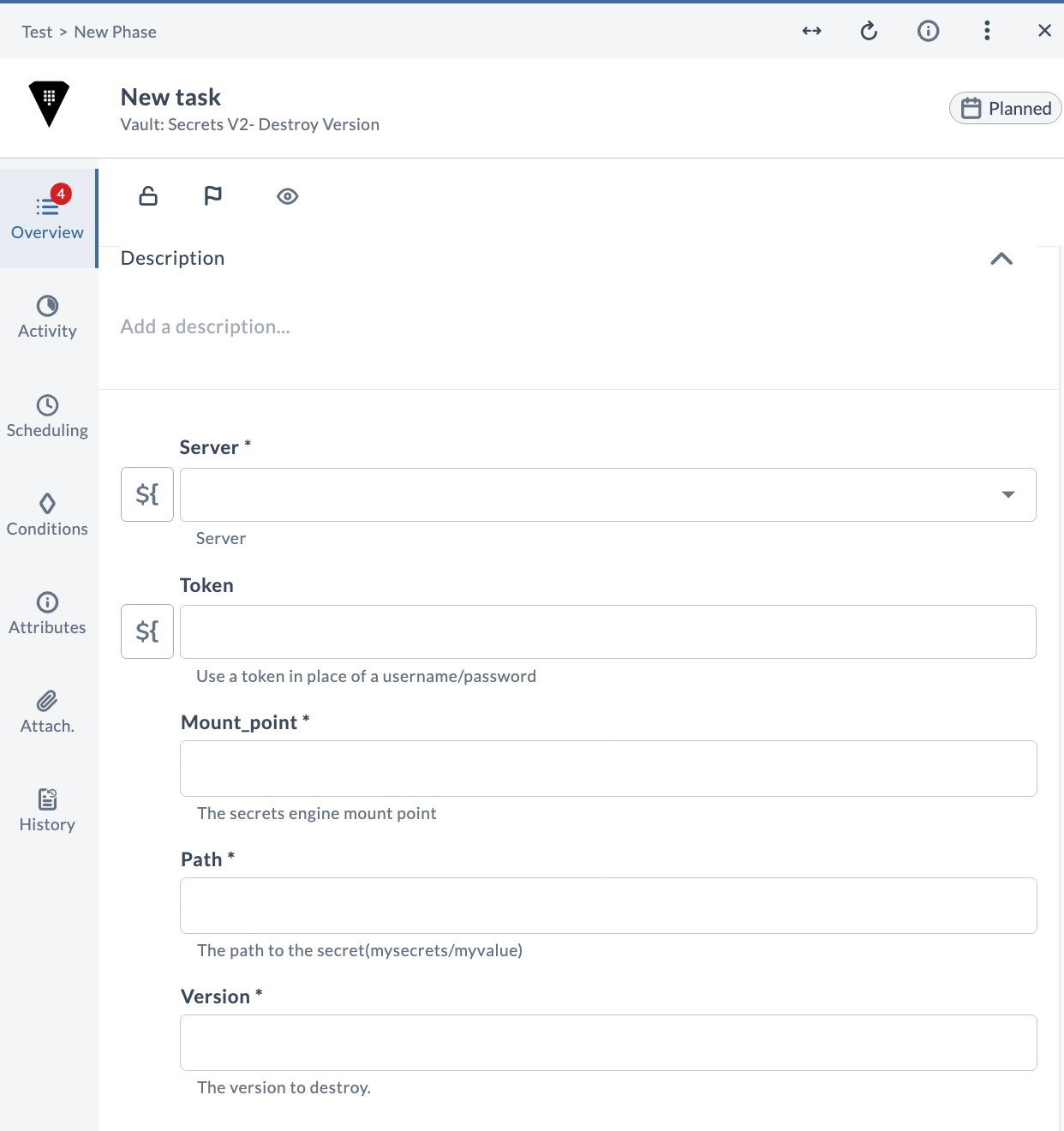Switch to the Activity tab
Screen dimensions: 1064x1131
[x=47, y=318]
